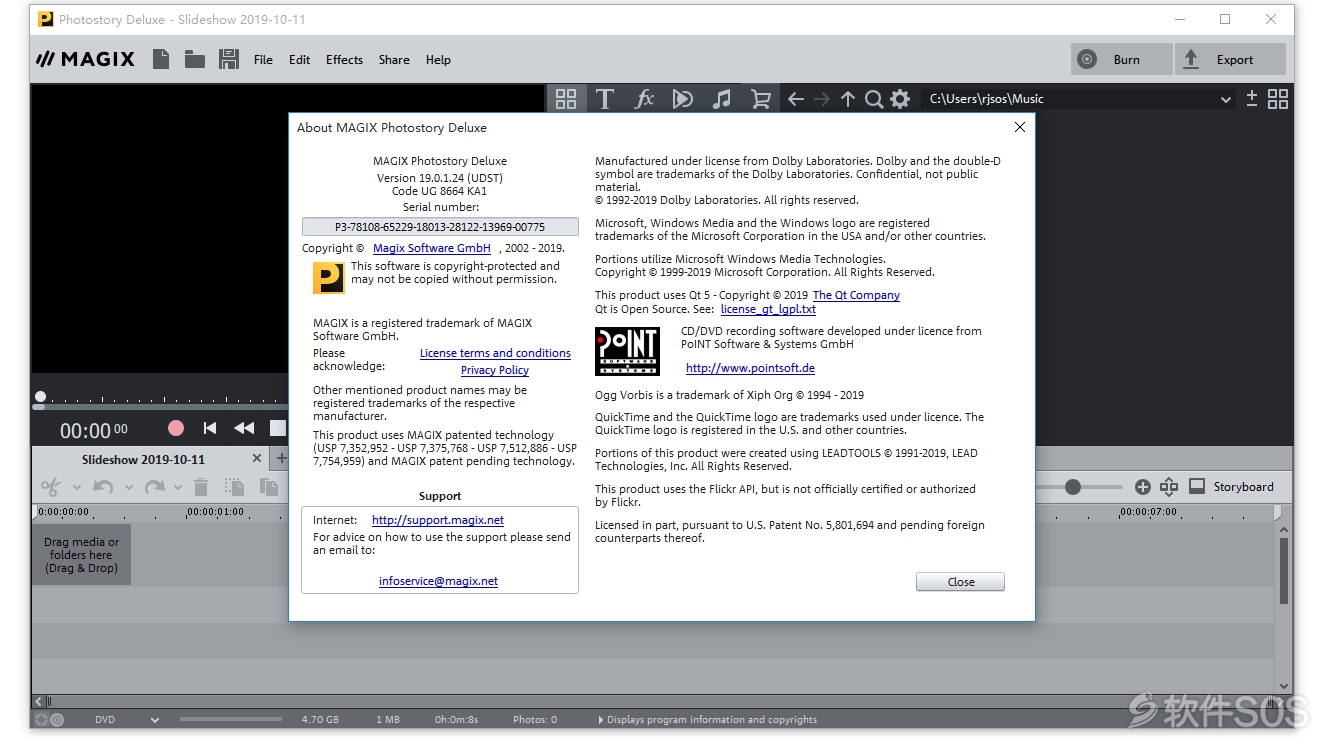Click the preview position slider handle
Screen dimensions: 1328x741
[40, 397]
